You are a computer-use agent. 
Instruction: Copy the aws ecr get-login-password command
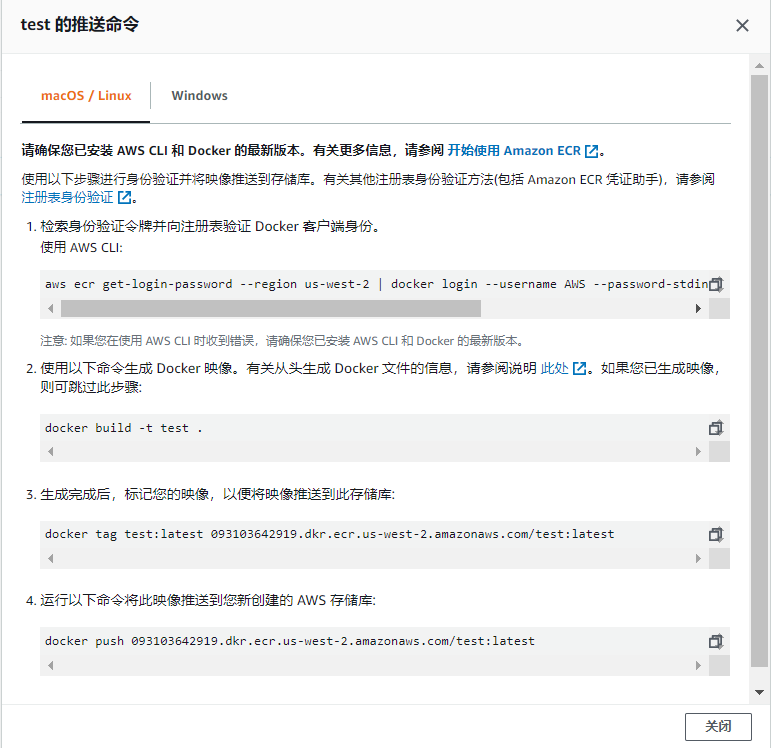coord(716,284)
